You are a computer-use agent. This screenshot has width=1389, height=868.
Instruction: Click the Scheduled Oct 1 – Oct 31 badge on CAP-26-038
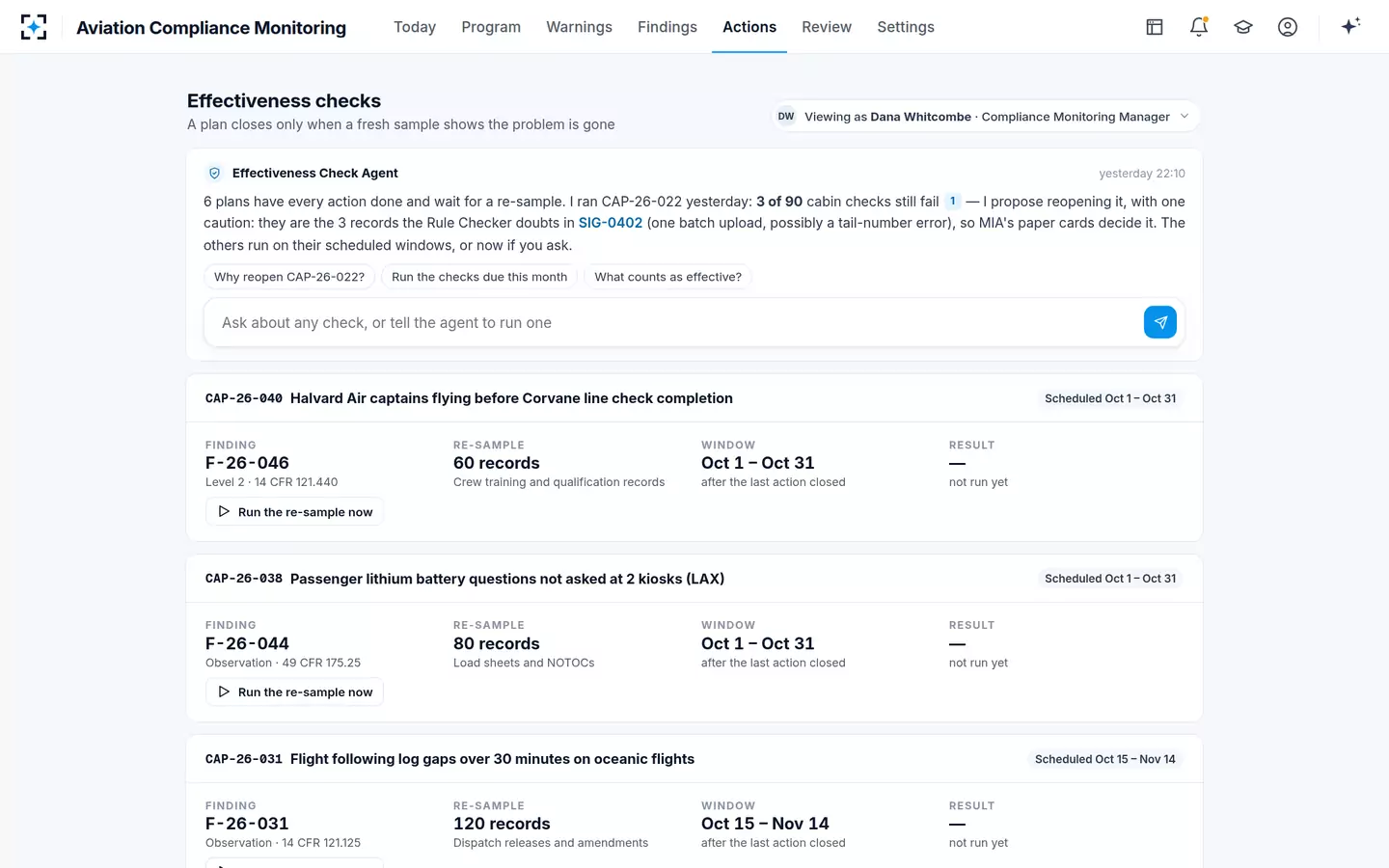pos(1110,579)
